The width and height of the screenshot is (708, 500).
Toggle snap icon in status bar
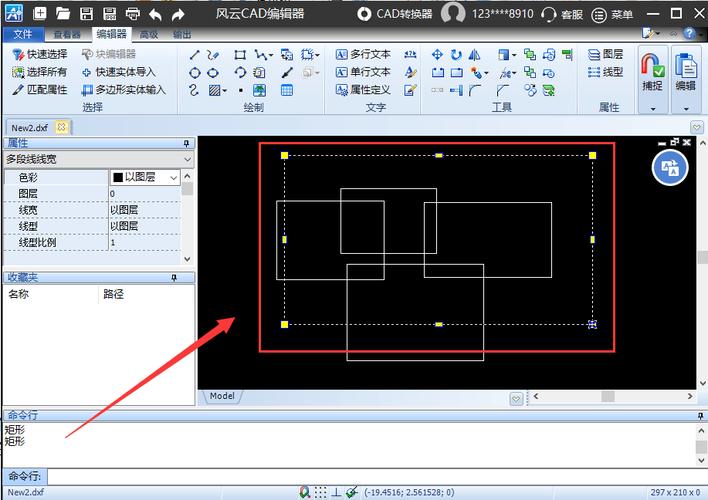tap(304, 492)
